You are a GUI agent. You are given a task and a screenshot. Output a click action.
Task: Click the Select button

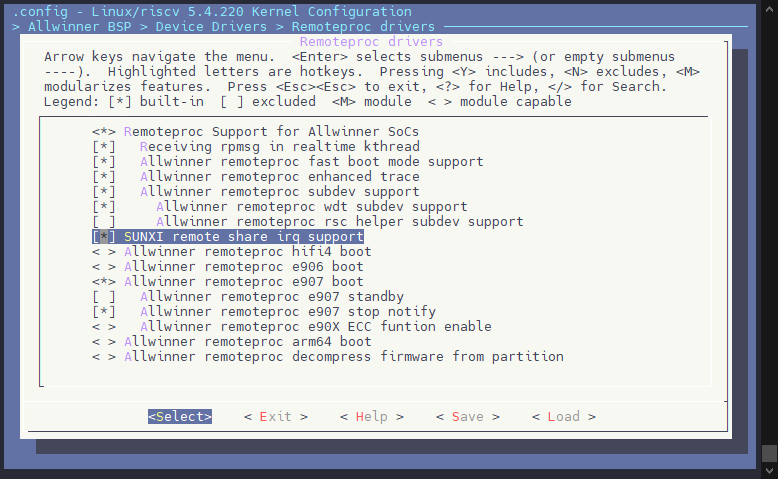click(180, 416)
